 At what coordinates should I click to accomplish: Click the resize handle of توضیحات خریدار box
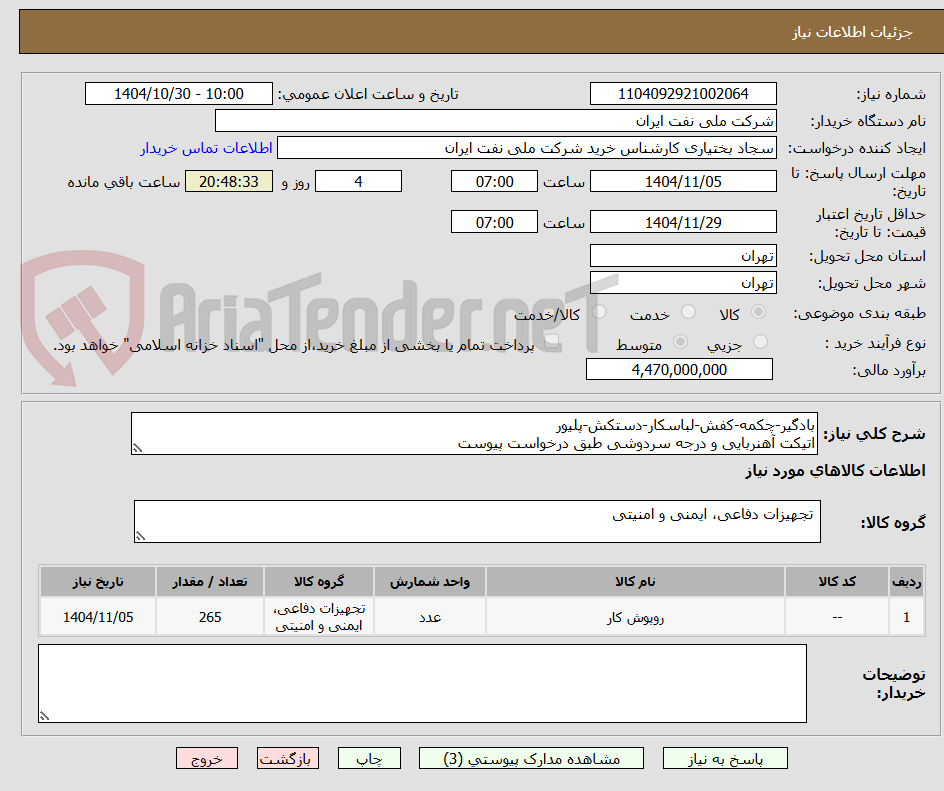(44, 716)
